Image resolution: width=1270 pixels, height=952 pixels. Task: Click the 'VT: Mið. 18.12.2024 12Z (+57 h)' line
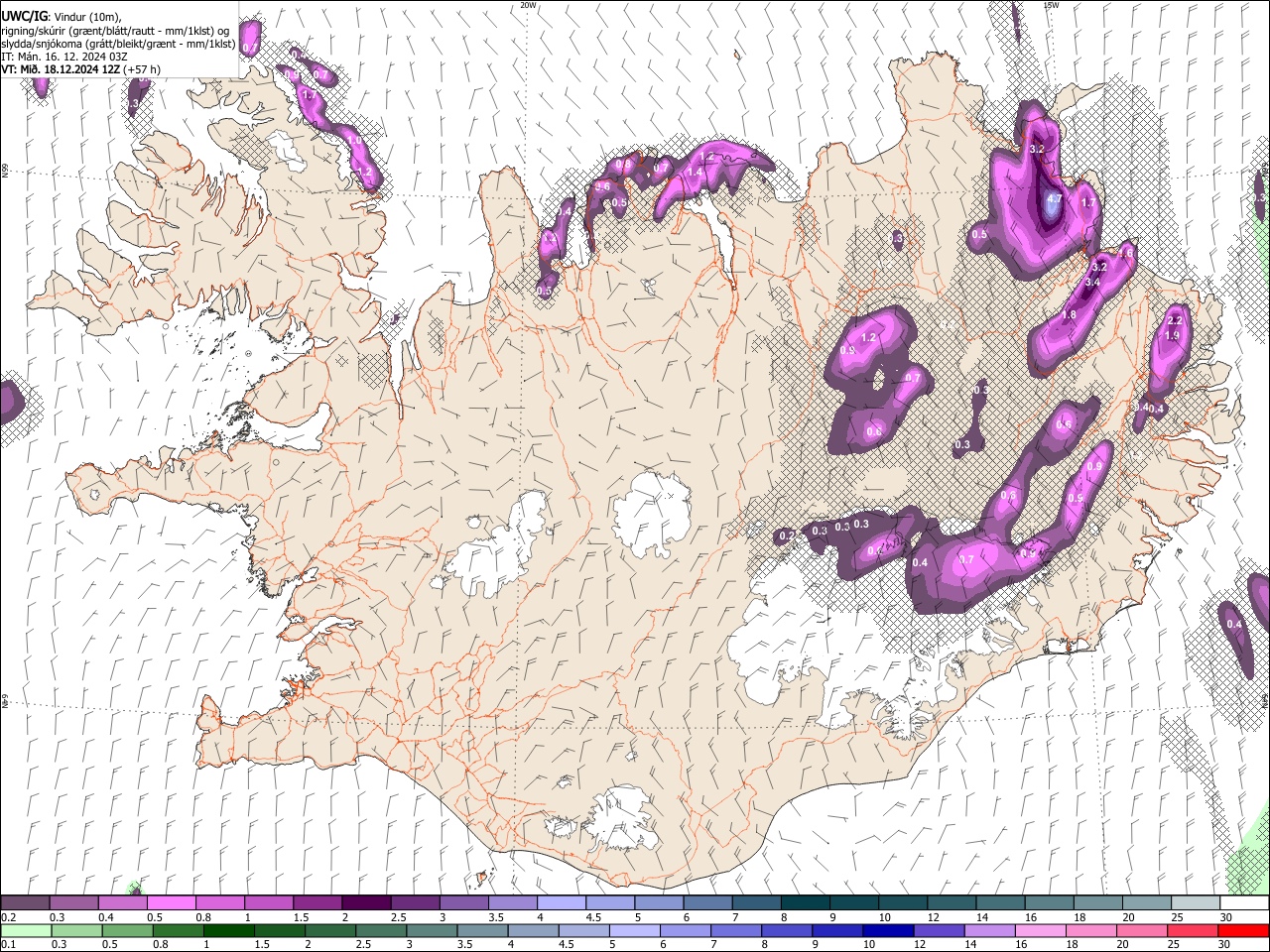(80, 69)
